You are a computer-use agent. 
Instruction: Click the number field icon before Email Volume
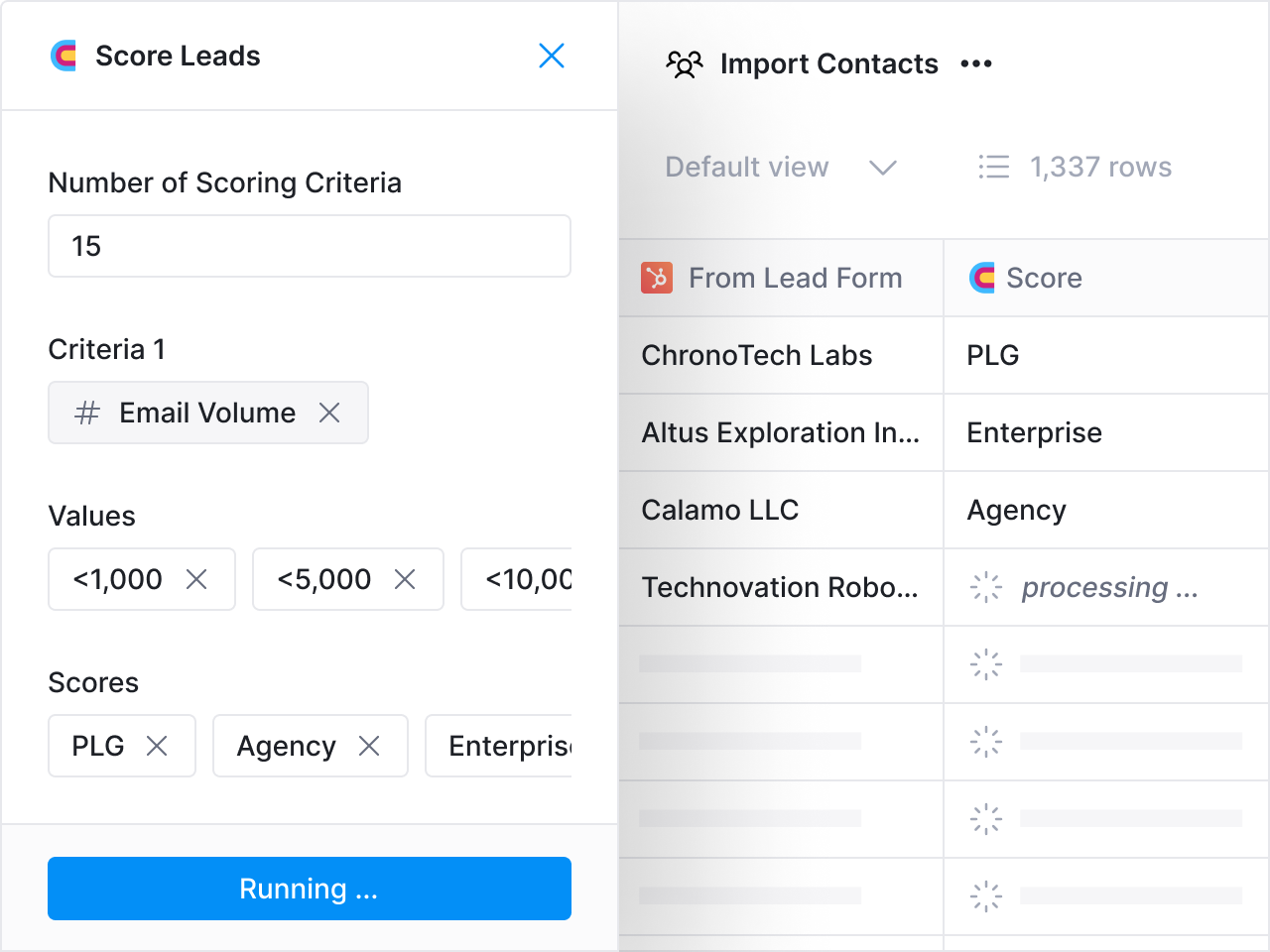(86, 413)
